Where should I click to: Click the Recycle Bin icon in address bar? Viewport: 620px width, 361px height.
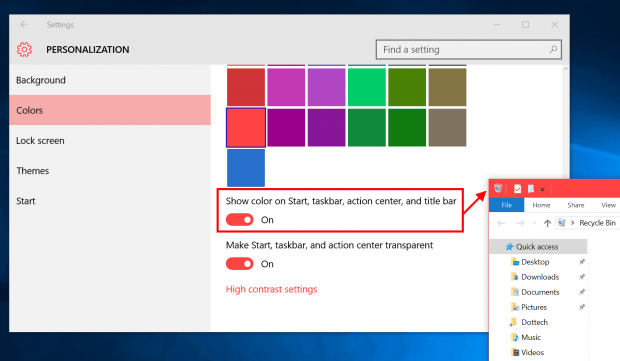point(561,223)
